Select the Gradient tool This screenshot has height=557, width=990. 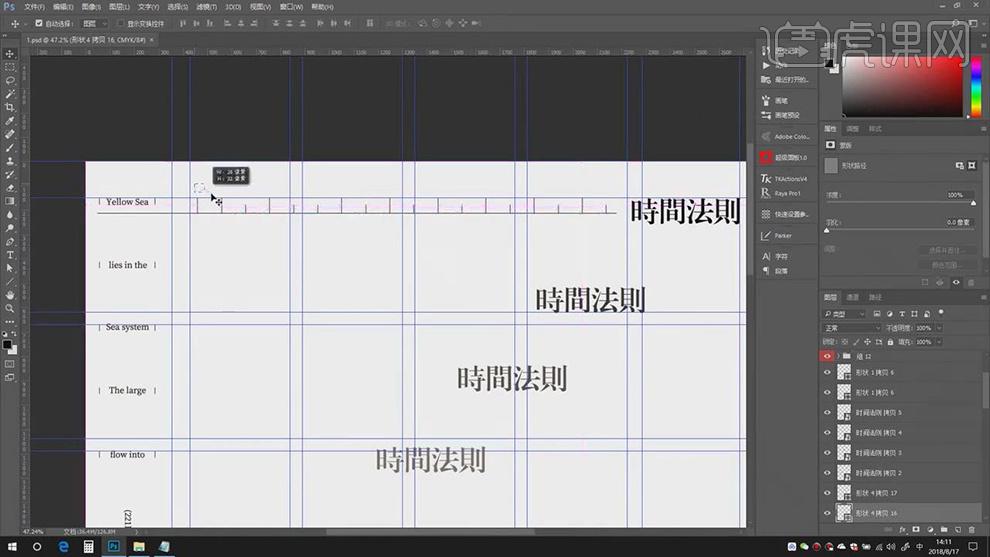click(x=9, y=201)
